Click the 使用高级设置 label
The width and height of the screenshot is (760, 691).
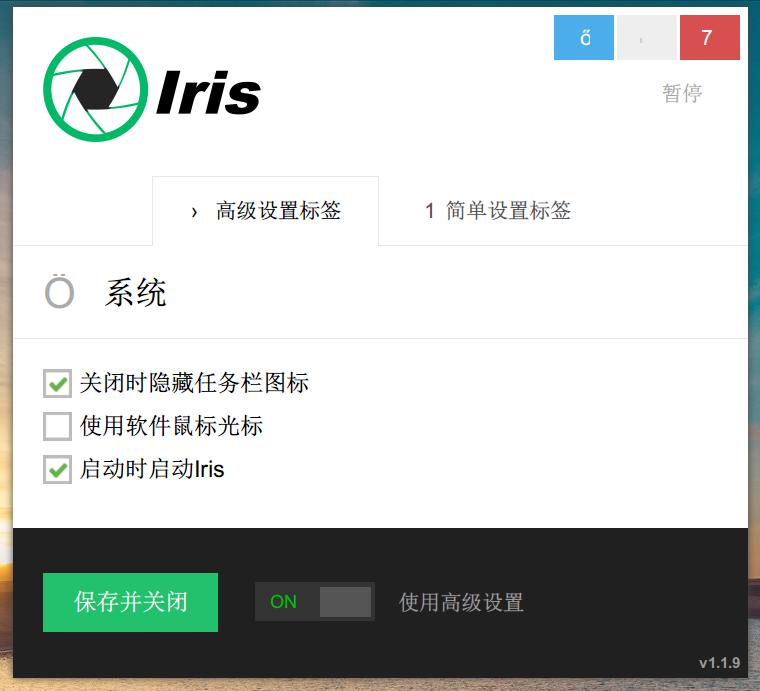[461, 602]
